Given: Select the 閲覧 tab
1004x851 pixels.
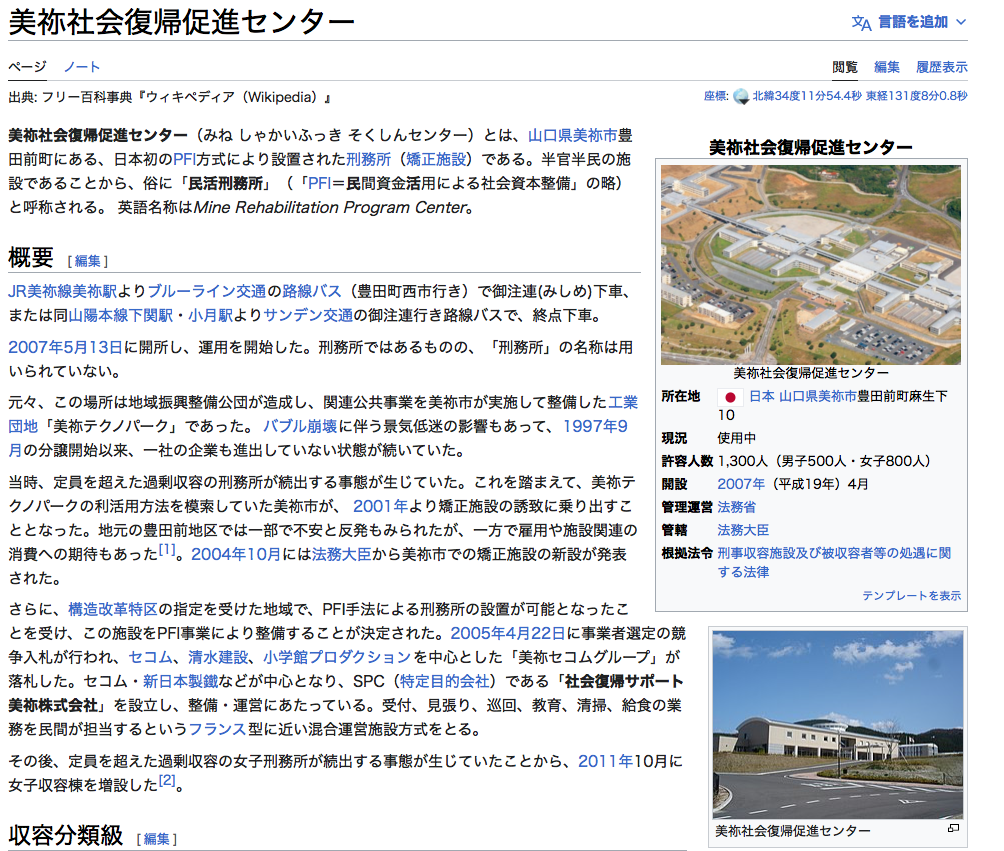Looking at the screenshot, I should click(x=845, y=67).
